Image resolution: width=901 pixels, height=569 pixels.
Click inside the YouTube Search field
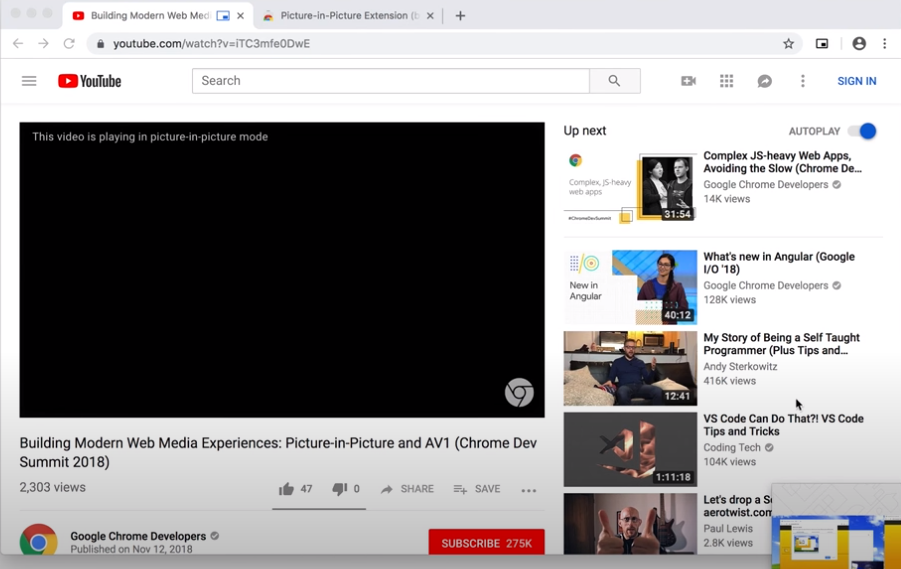pyautogui.click(x=391, y=81)
